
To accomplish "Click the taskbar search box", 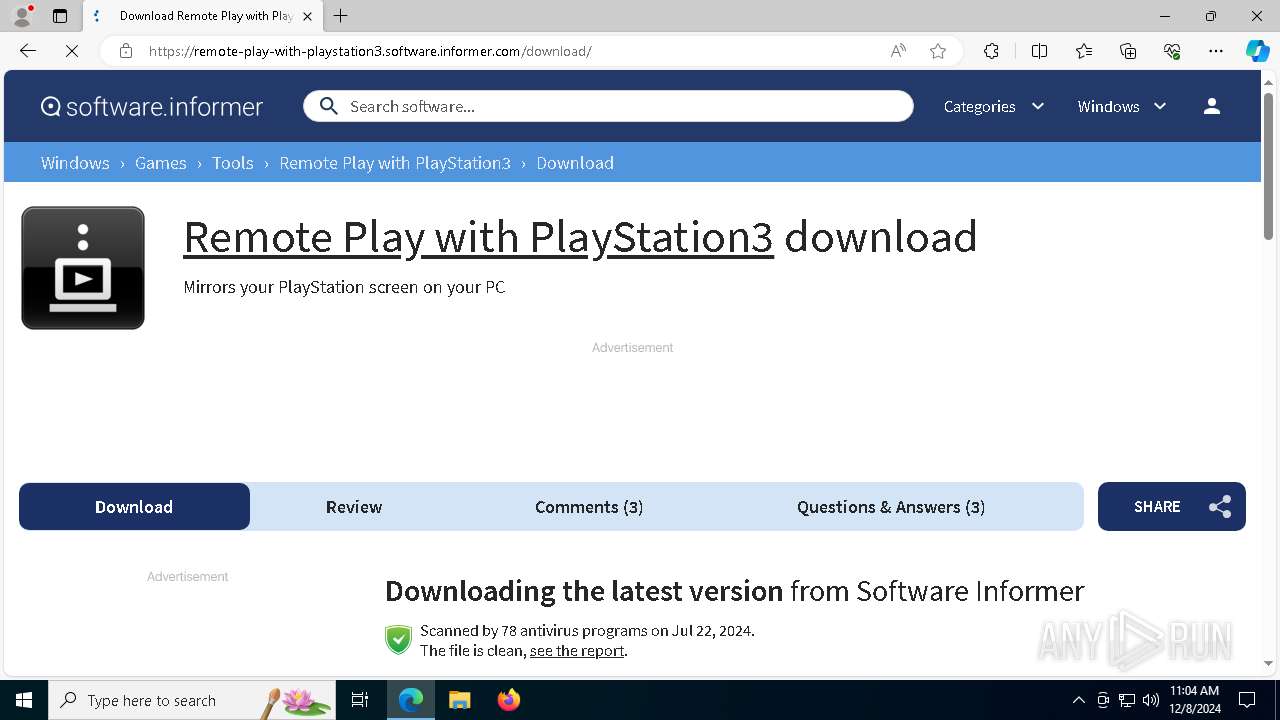I will coord(192,700).
